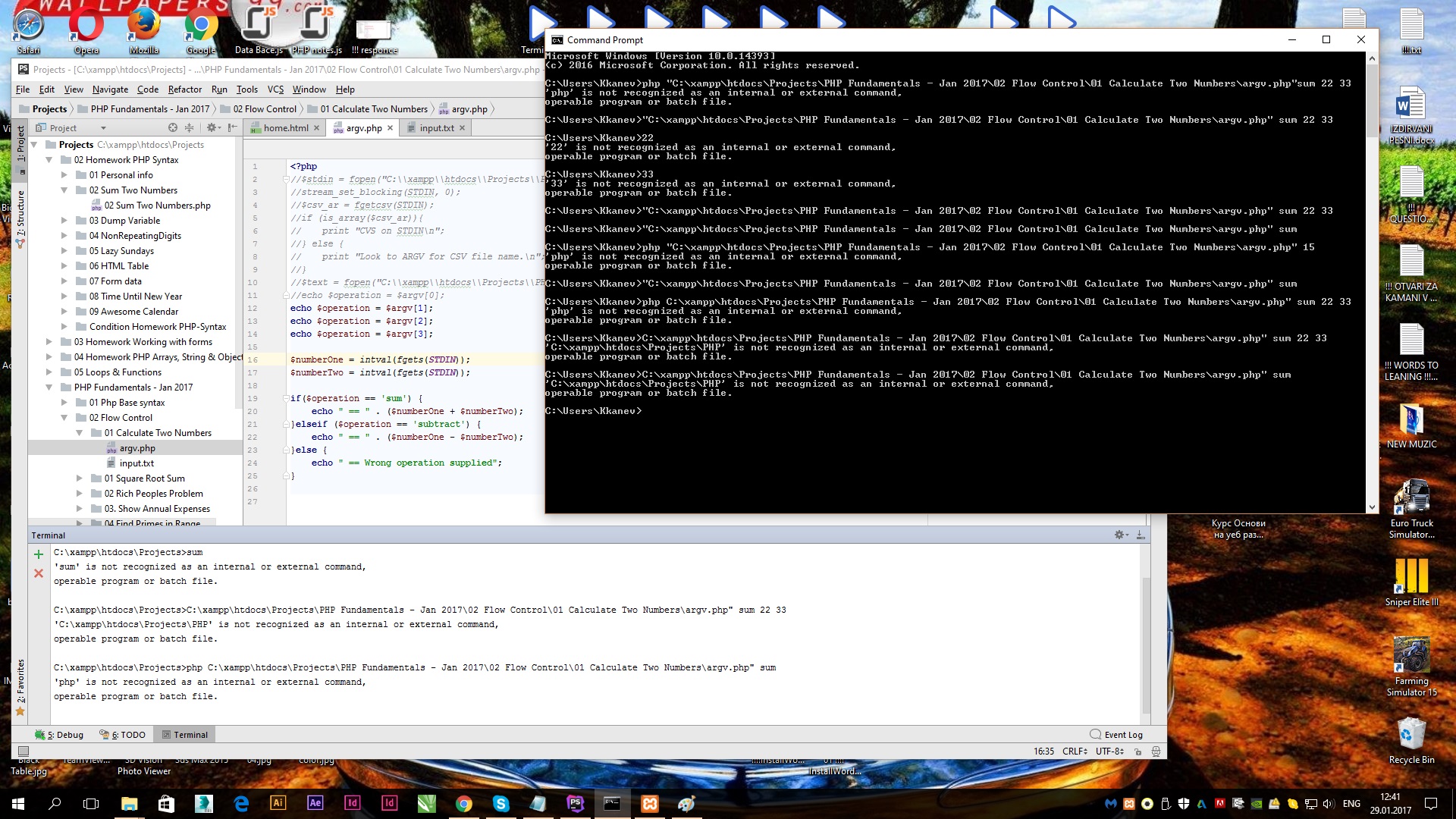
Task: Close the argv.php editor tab
Action: [391, 128]
